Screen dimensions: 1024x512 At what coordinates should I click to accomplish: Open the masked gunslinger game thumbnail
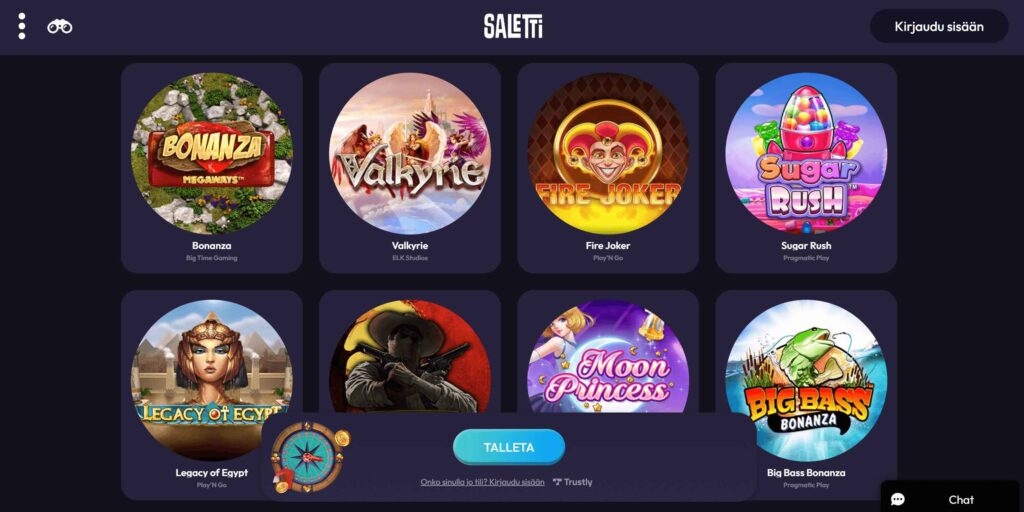coord(410,357)
